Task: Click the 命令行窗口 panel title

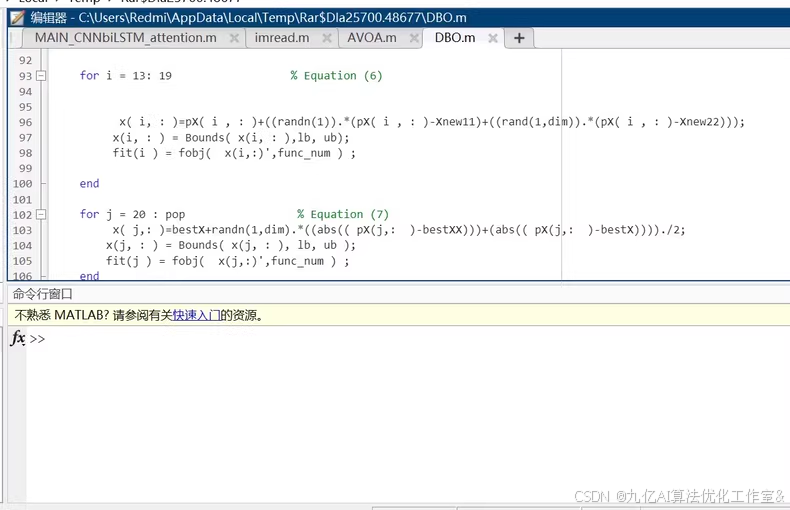Action: pos(43,294)
